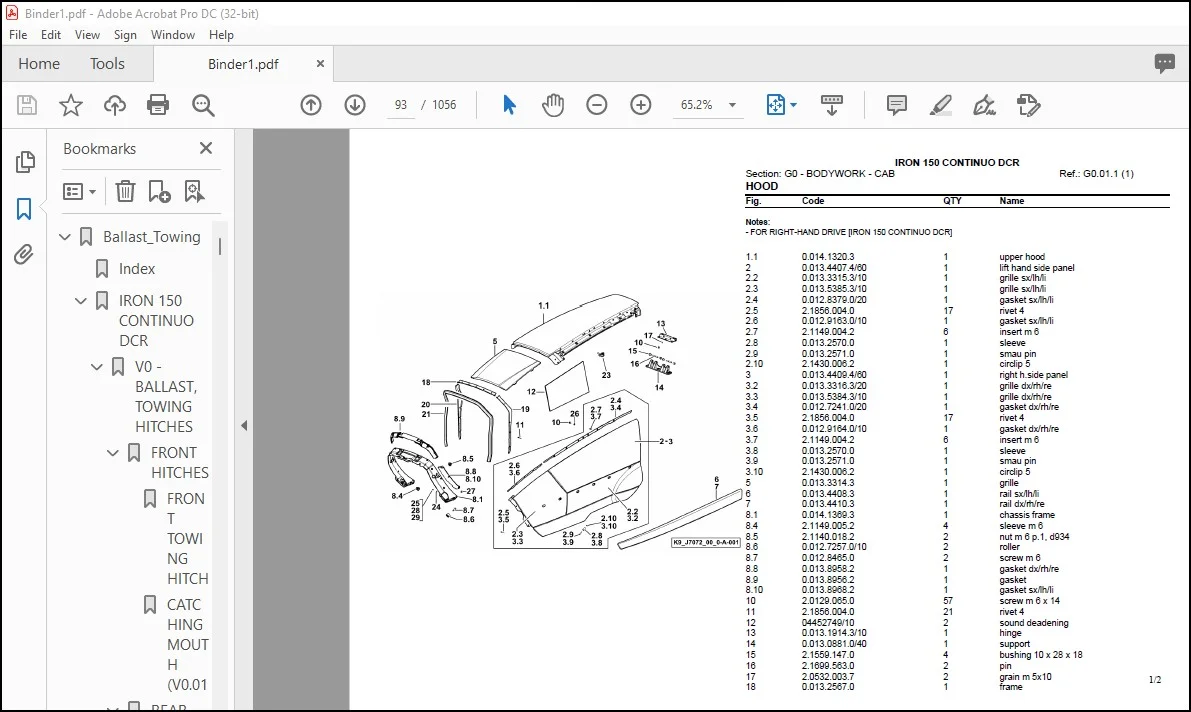Click the upload to cloud icon

[x=115, y=105]
